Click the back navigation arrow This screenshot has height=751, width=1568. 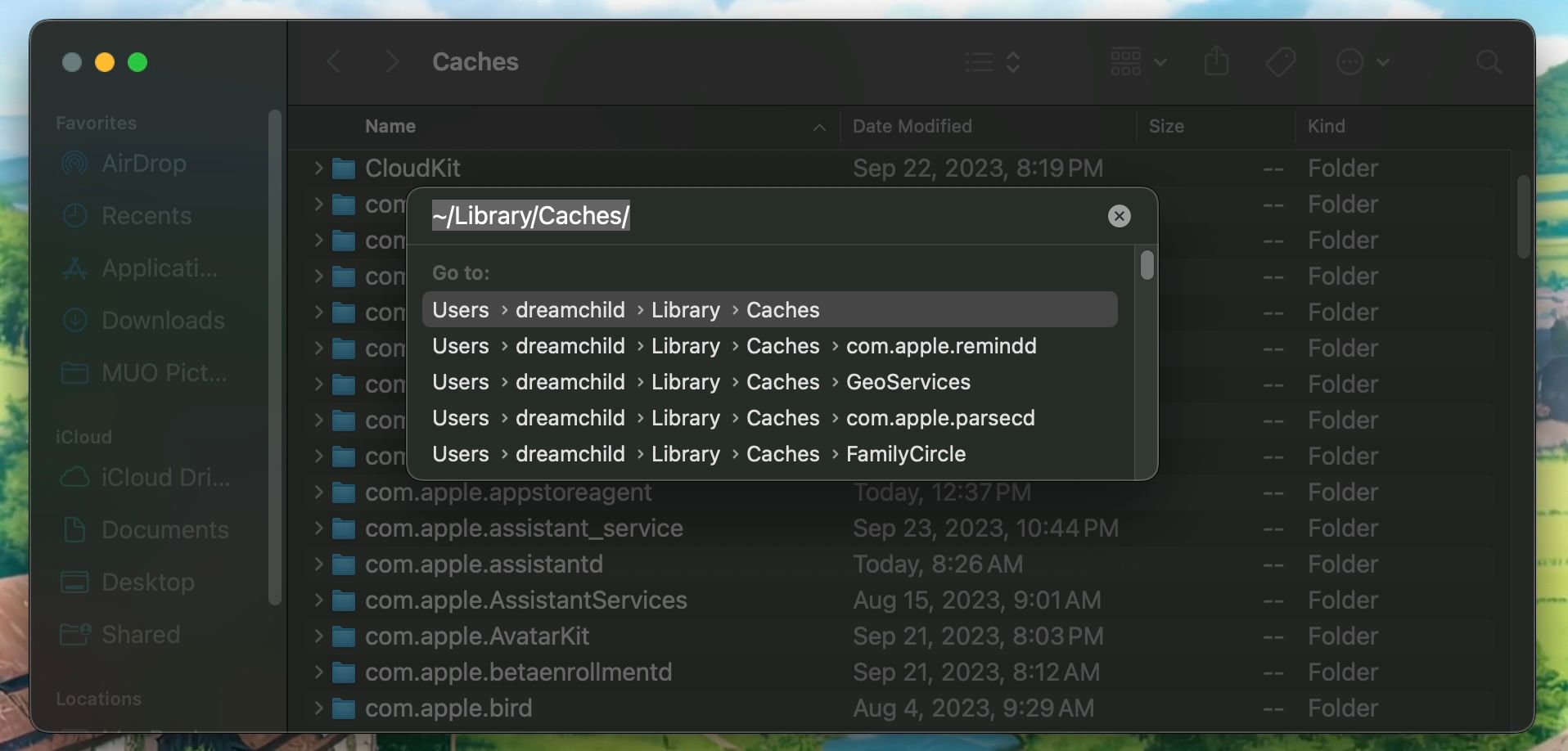333,61
